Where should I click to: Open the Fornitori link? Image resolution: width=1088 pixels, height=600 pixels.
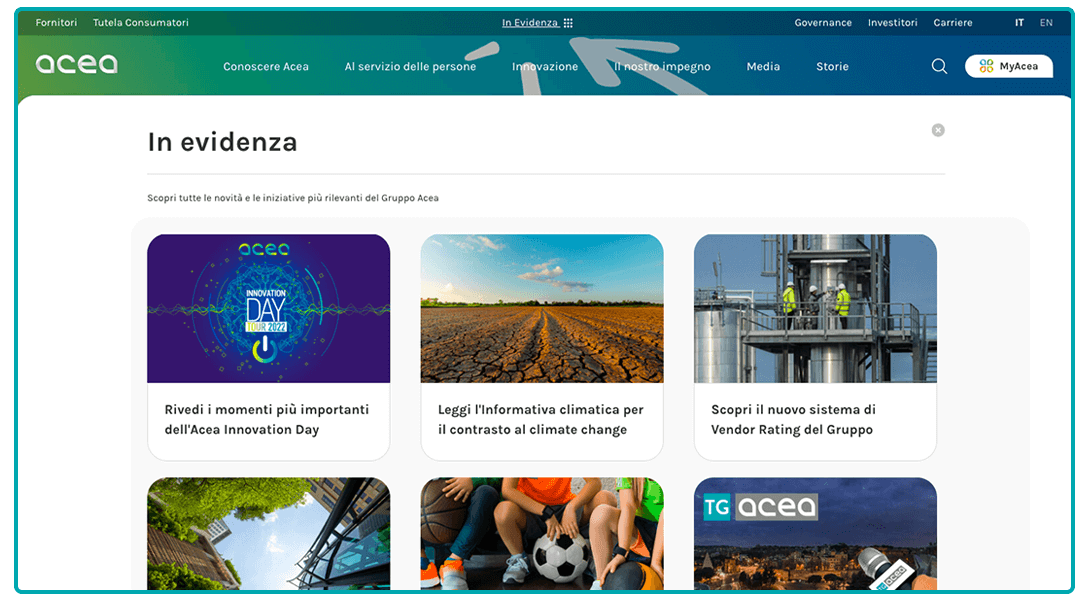pyautogui.click(x=56, y=22)
